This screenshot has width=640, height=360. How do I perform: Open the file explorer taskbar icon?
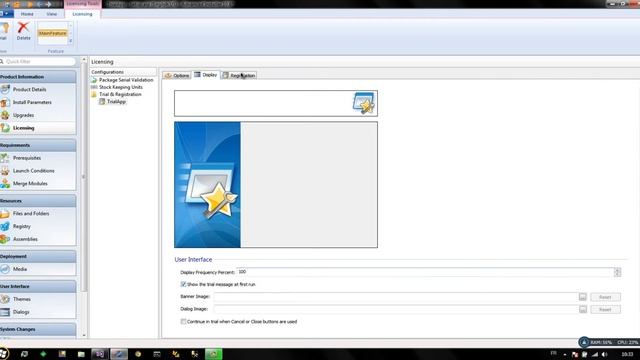[x=81, y=354]
